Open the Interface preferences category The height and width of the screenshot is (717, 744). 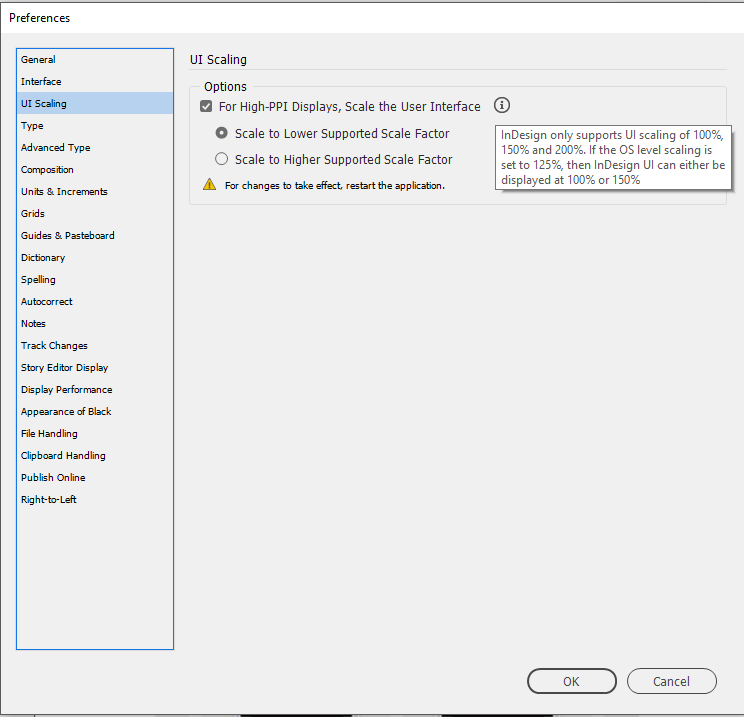click(x=95, y=82)
